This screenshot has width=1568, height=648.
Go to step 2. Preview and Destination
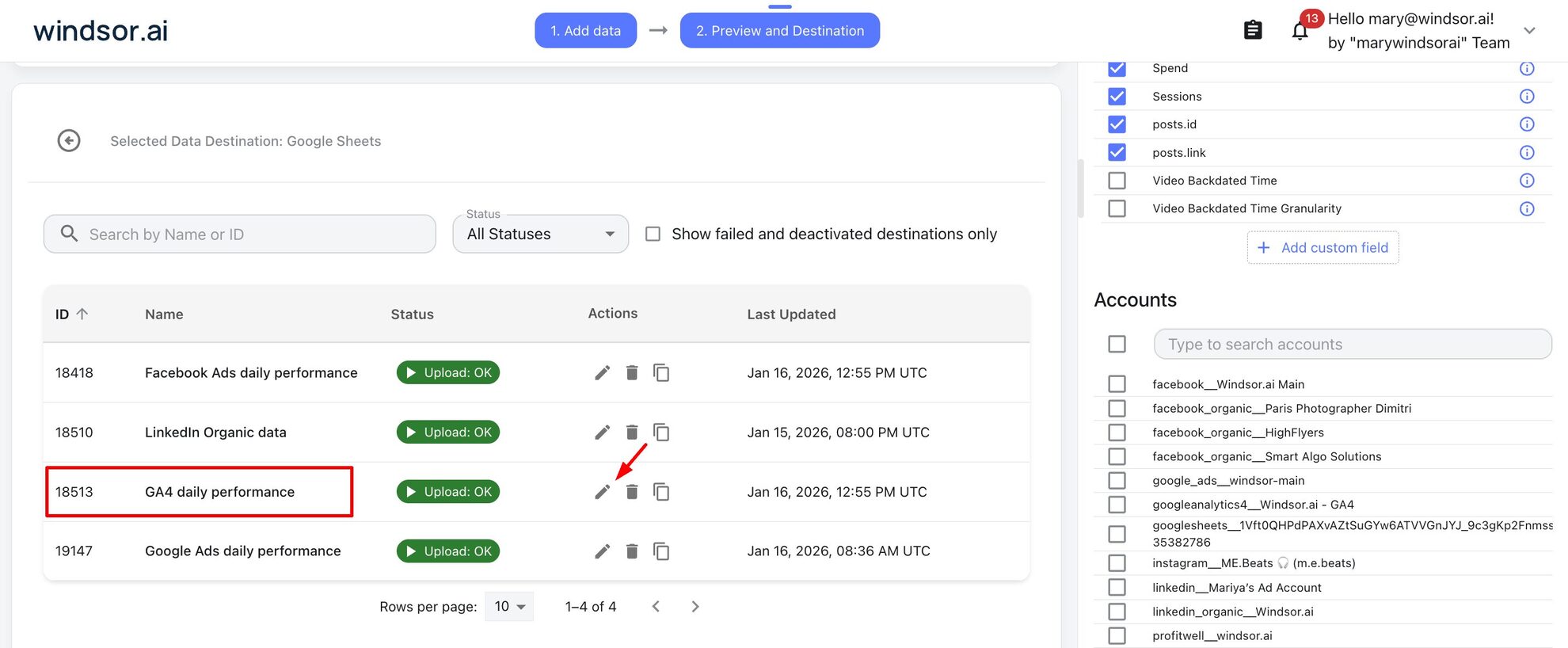coord(780,31)
